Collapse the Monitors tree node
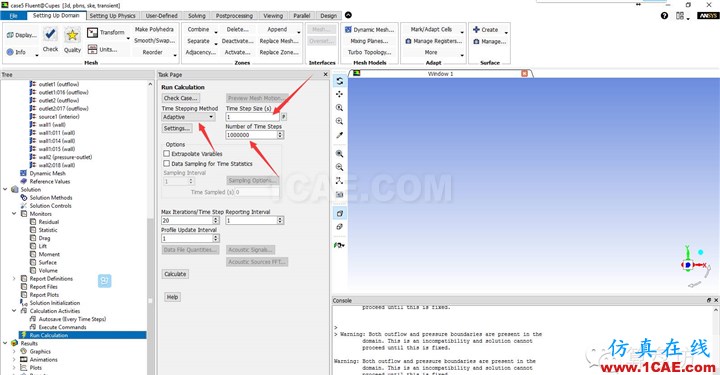720x375 pixels. 14,213
